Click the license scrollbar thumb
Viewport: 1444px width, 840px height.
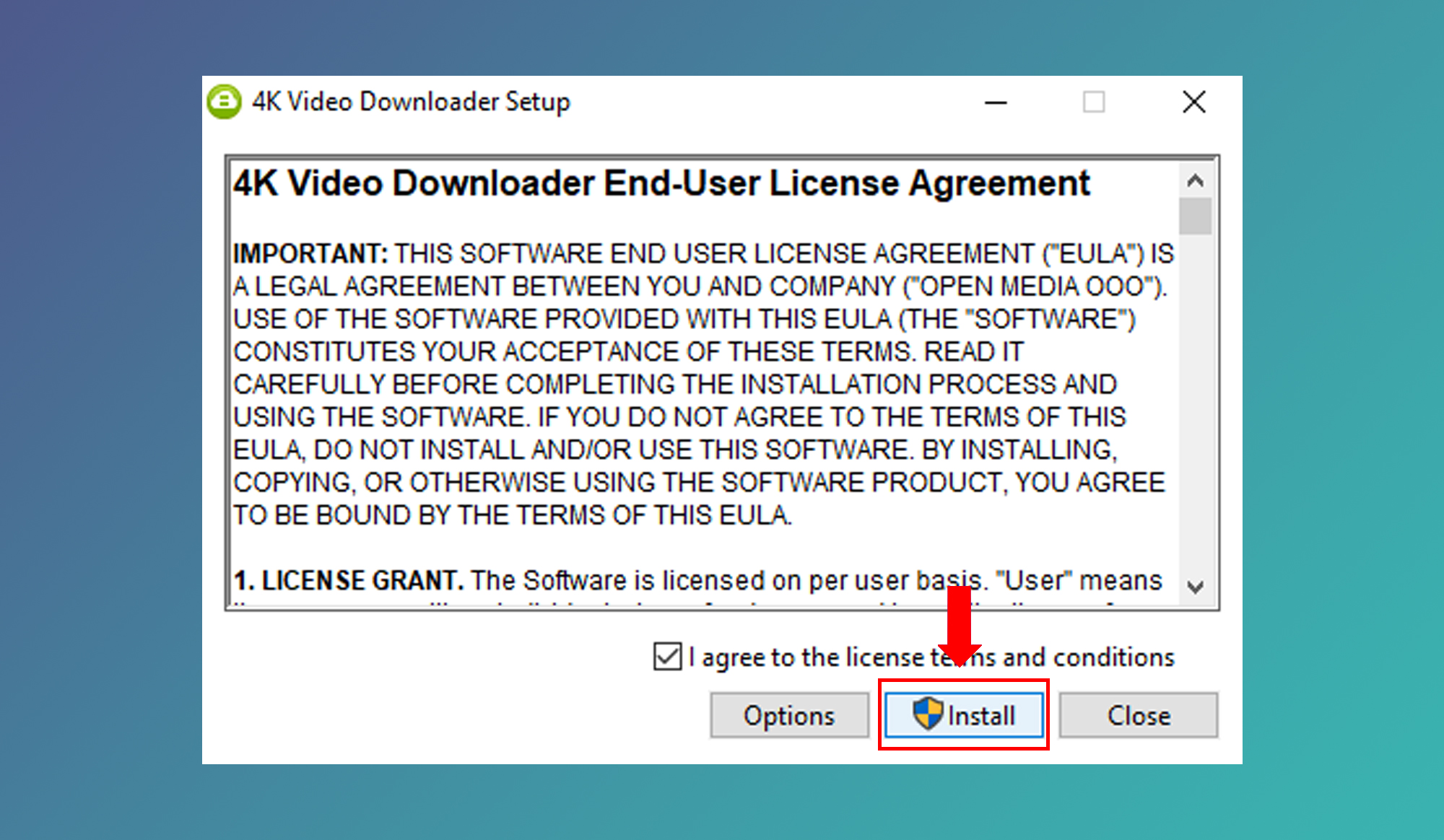[1195, 216]
